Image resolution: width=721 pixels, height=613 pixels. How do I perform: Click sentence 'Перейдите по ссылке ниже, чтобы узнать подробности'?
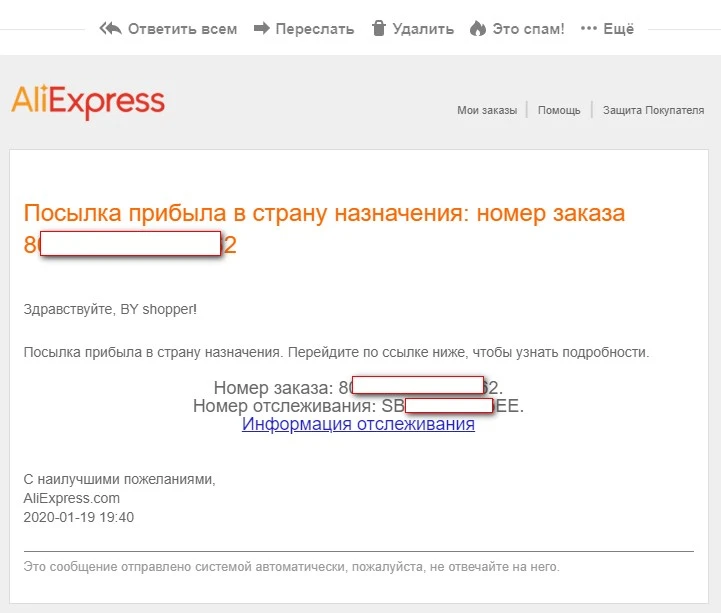[469, 353]
